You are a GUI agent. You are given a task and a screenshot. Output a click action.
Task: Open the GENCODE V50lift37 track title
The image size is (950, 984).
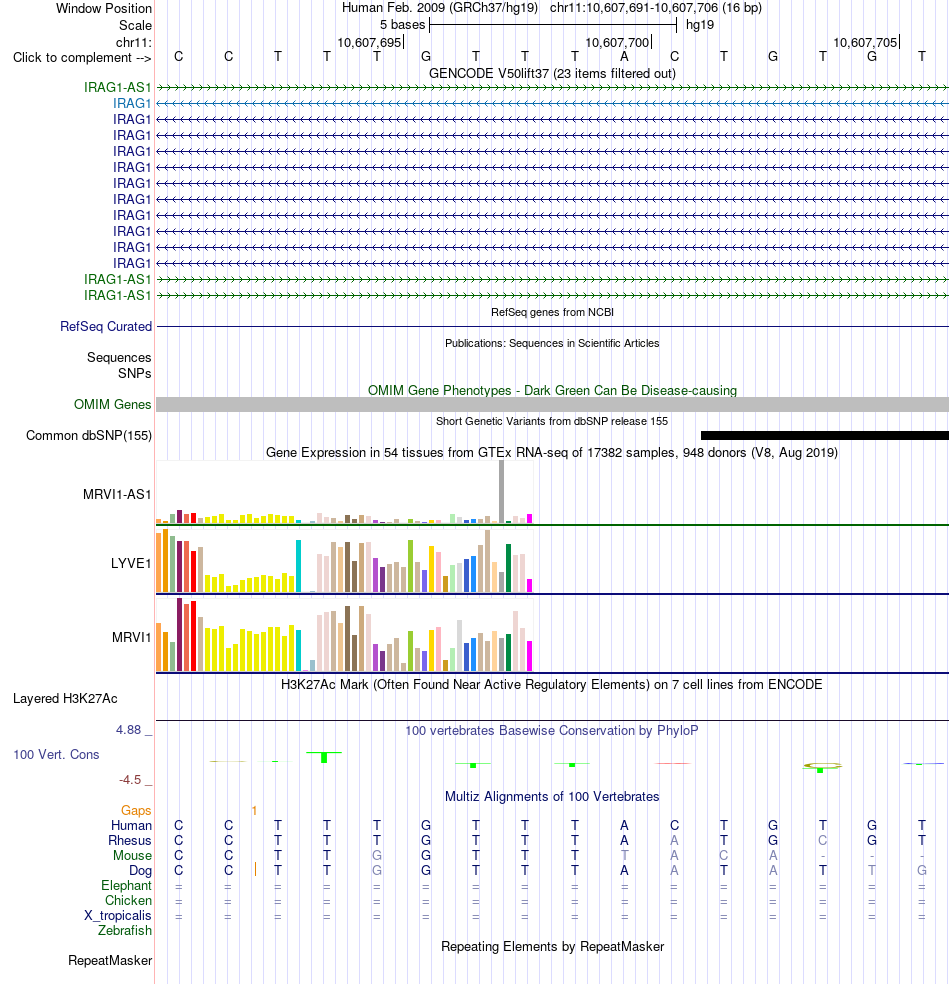pos(552,74)
